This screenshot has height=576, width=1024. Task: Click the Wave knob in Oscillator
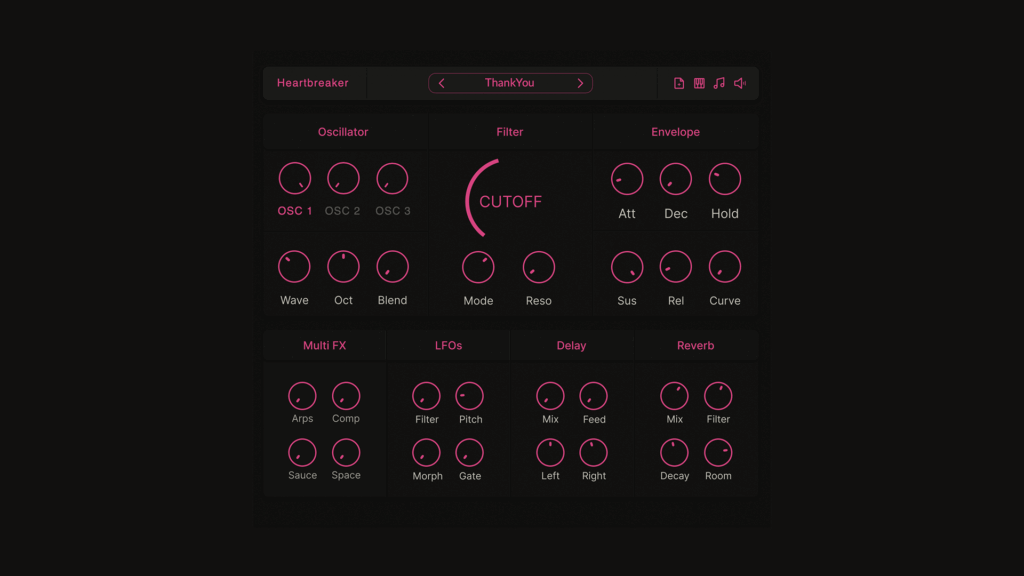point(294,267)
